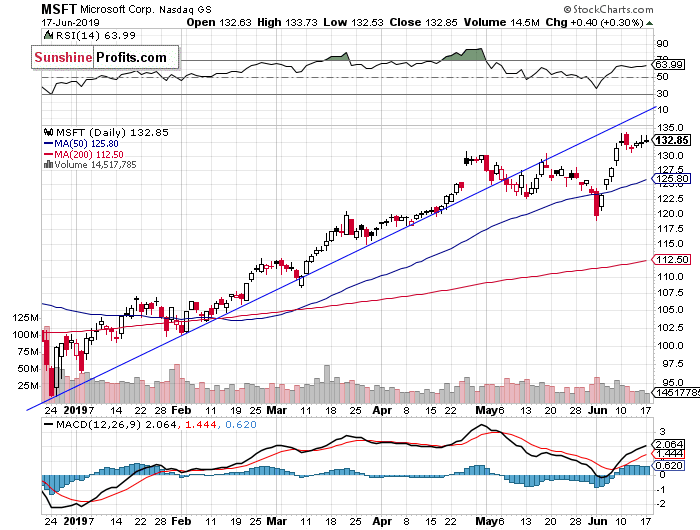Click the RSI 90 axis label
The height and width of the screenshot is (530, 700).
(x=663, y=44)
